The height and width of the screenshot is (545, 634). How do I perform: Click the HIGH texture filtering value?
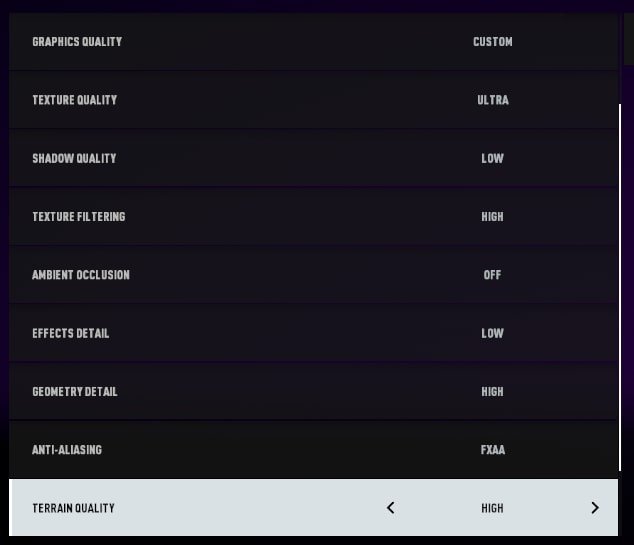493,216
